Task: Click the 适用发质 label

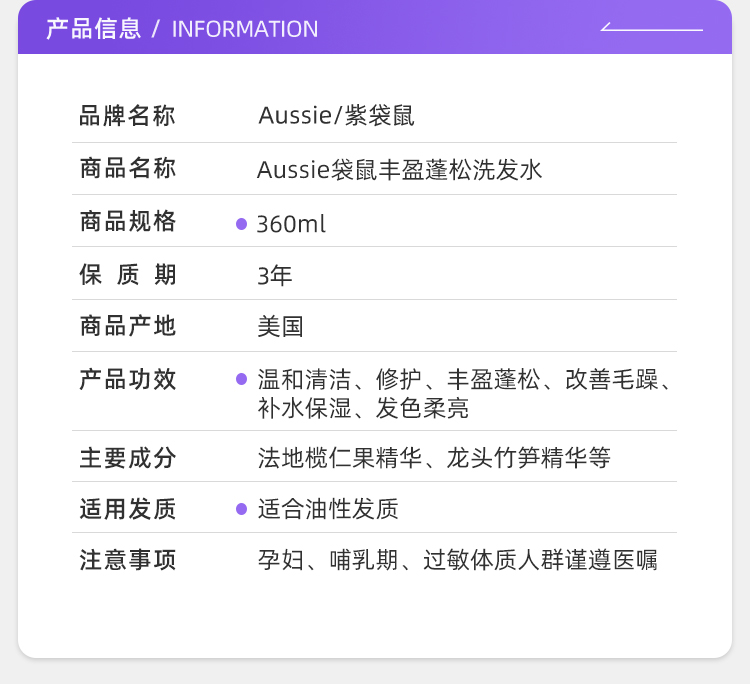Action: (127, 509)
